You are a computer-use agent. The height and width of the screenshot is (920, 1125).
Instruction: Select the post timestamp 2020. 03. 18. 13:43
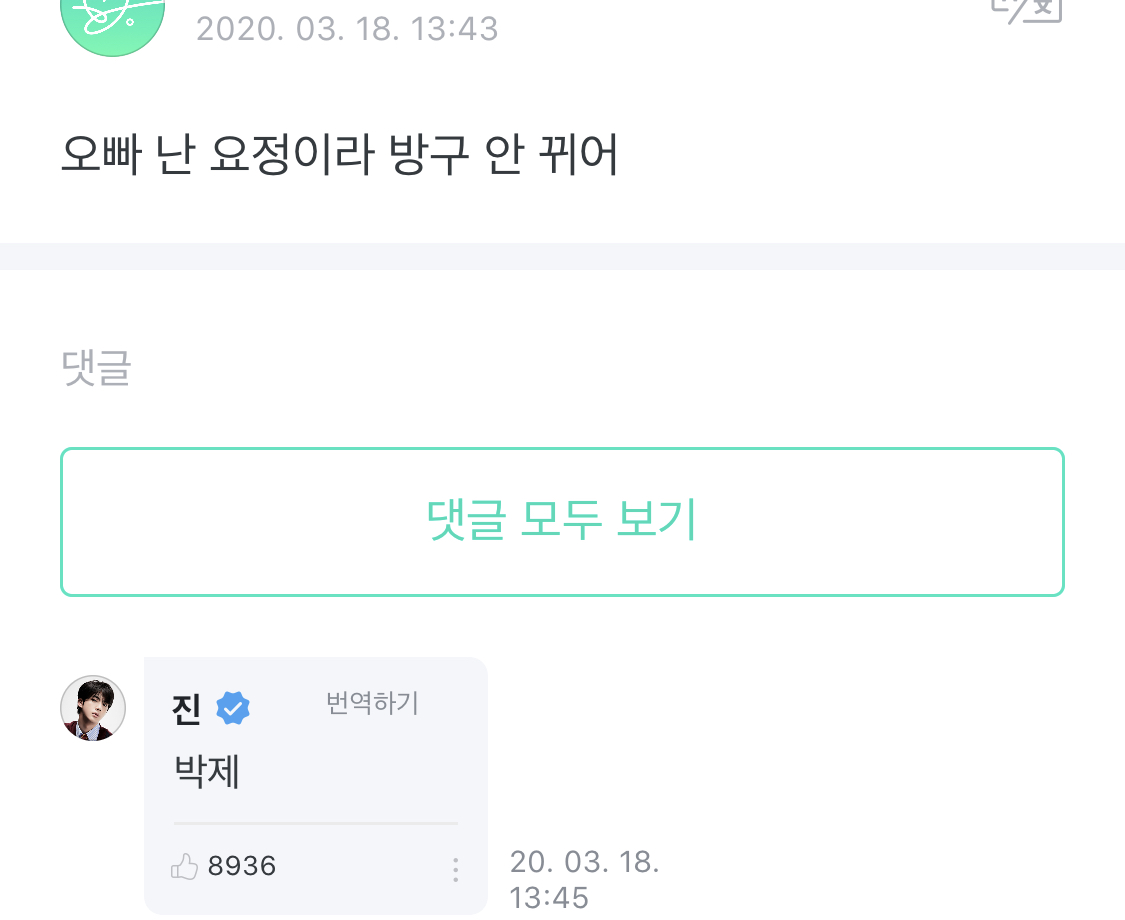347,29
